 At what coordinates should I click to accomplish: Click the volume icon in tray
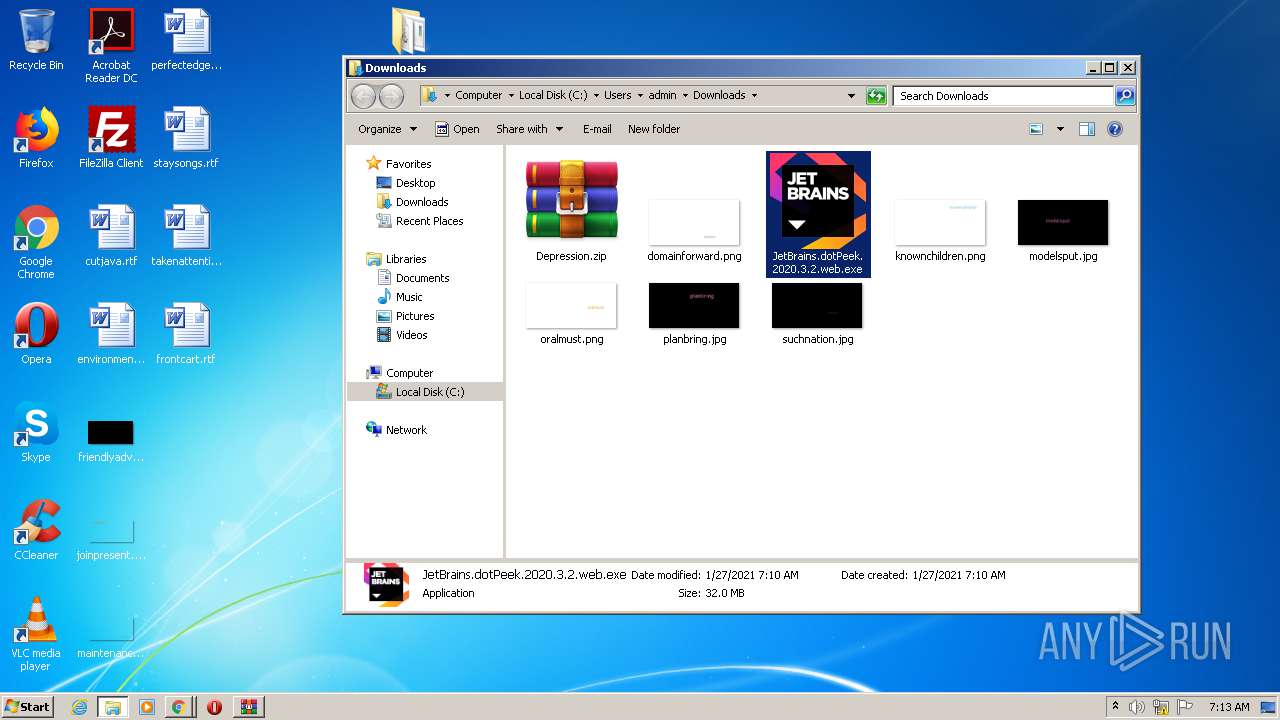[1136, 707]
